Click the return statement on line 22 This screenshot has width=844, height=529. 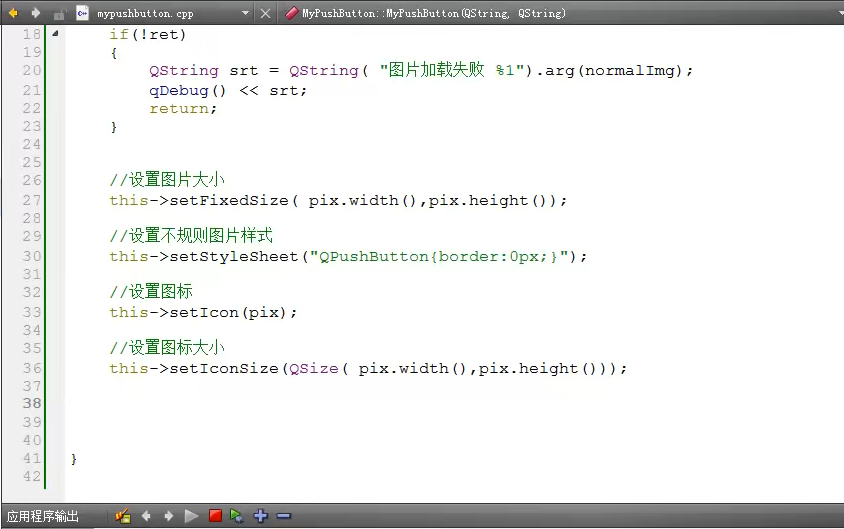183,109
